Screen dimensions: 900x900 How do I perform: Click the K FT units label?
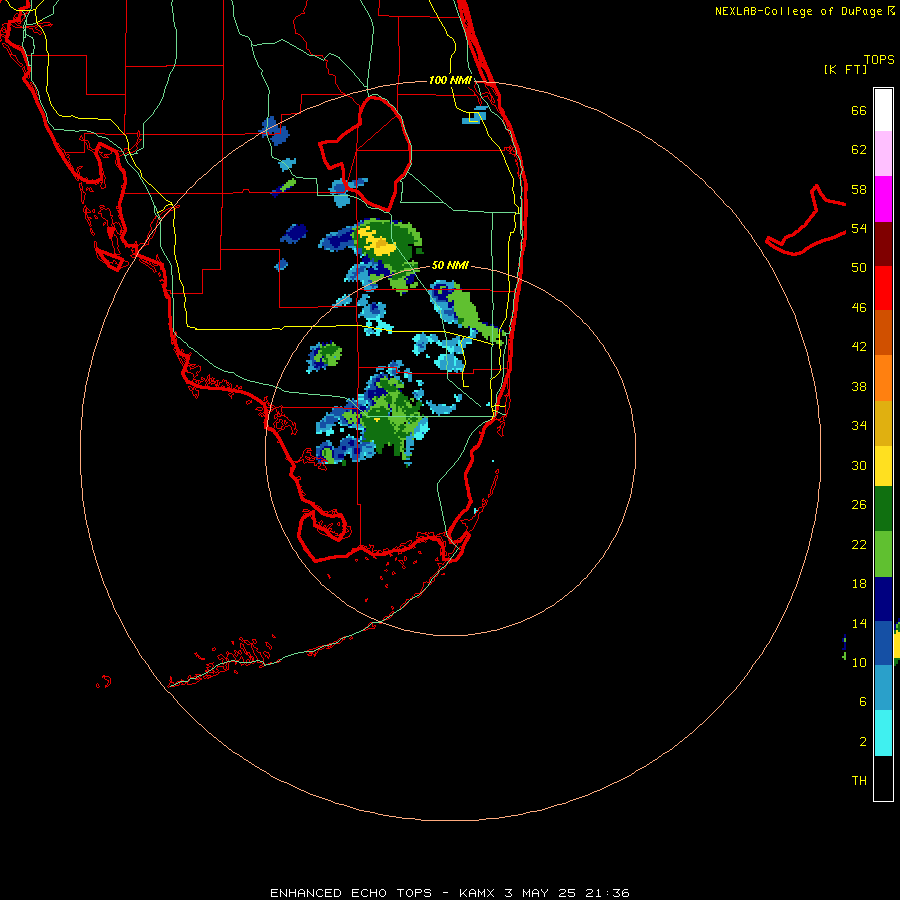[846, 70]
